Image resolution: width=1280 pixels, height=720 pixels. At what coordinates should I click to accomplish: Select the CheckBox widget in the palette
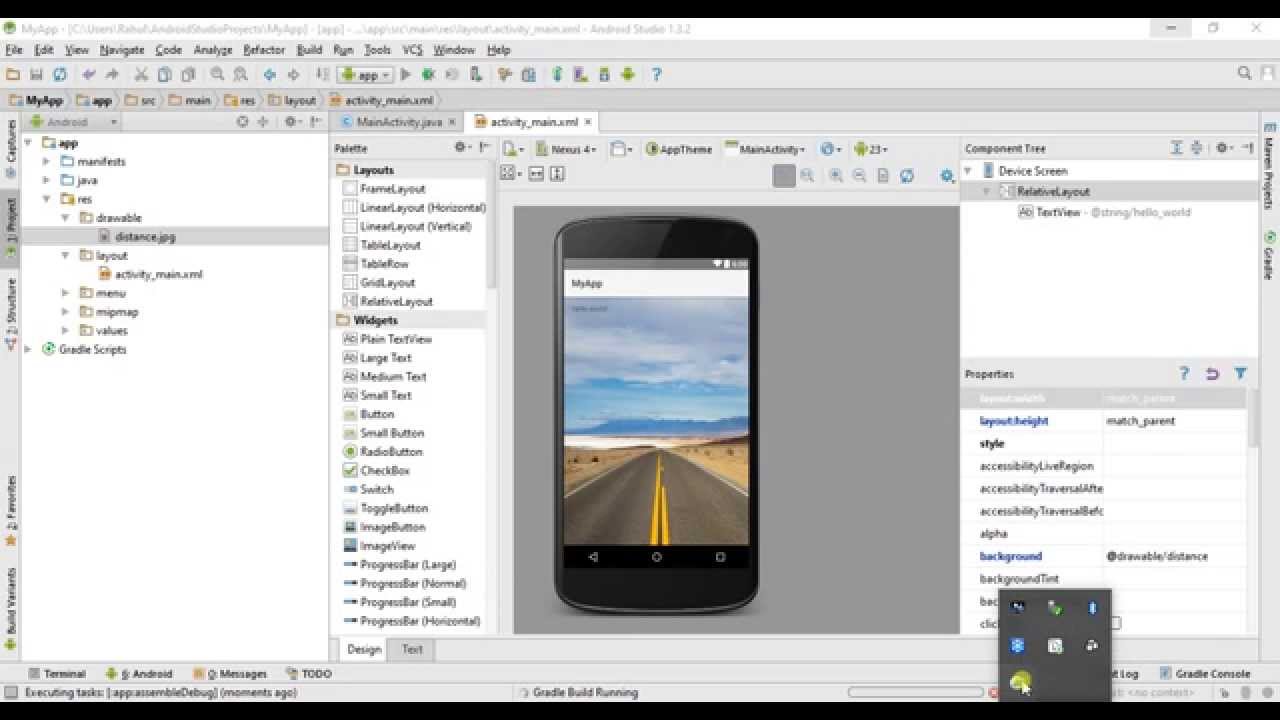pos(384,471)
